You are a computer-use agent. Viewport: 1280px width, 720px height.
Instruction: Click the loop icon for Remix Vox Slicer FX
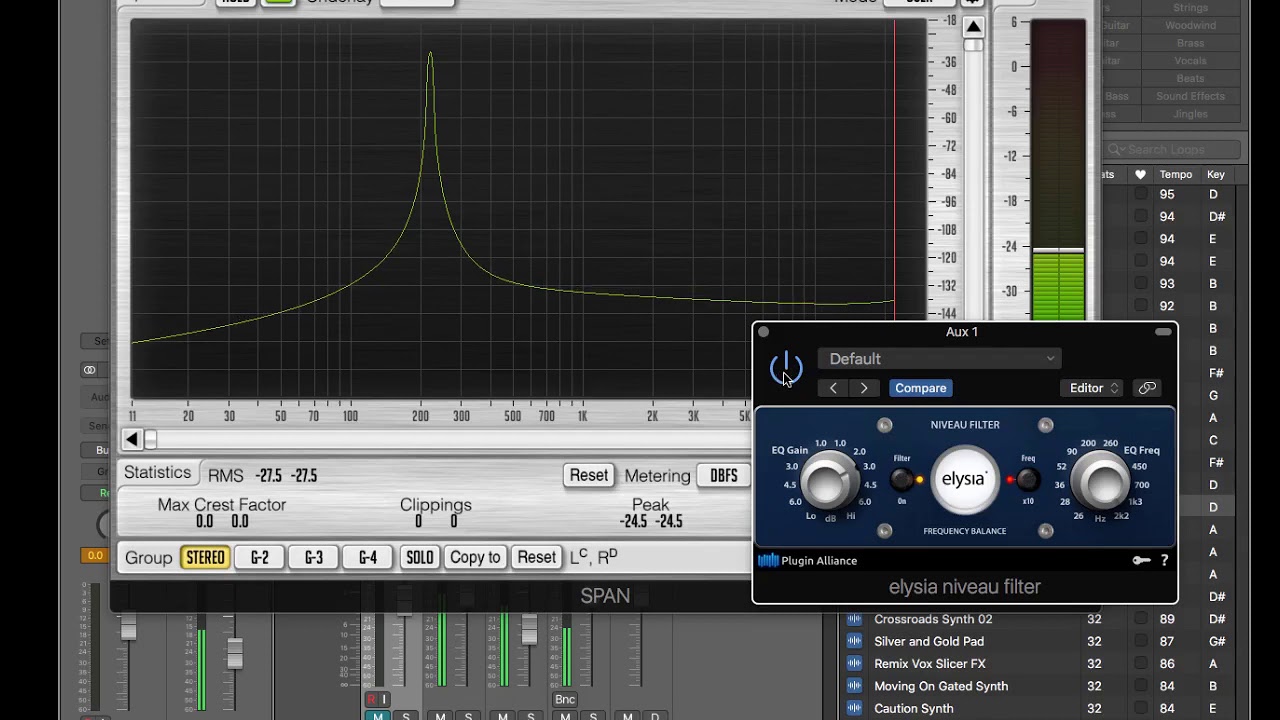pos(854,664)
